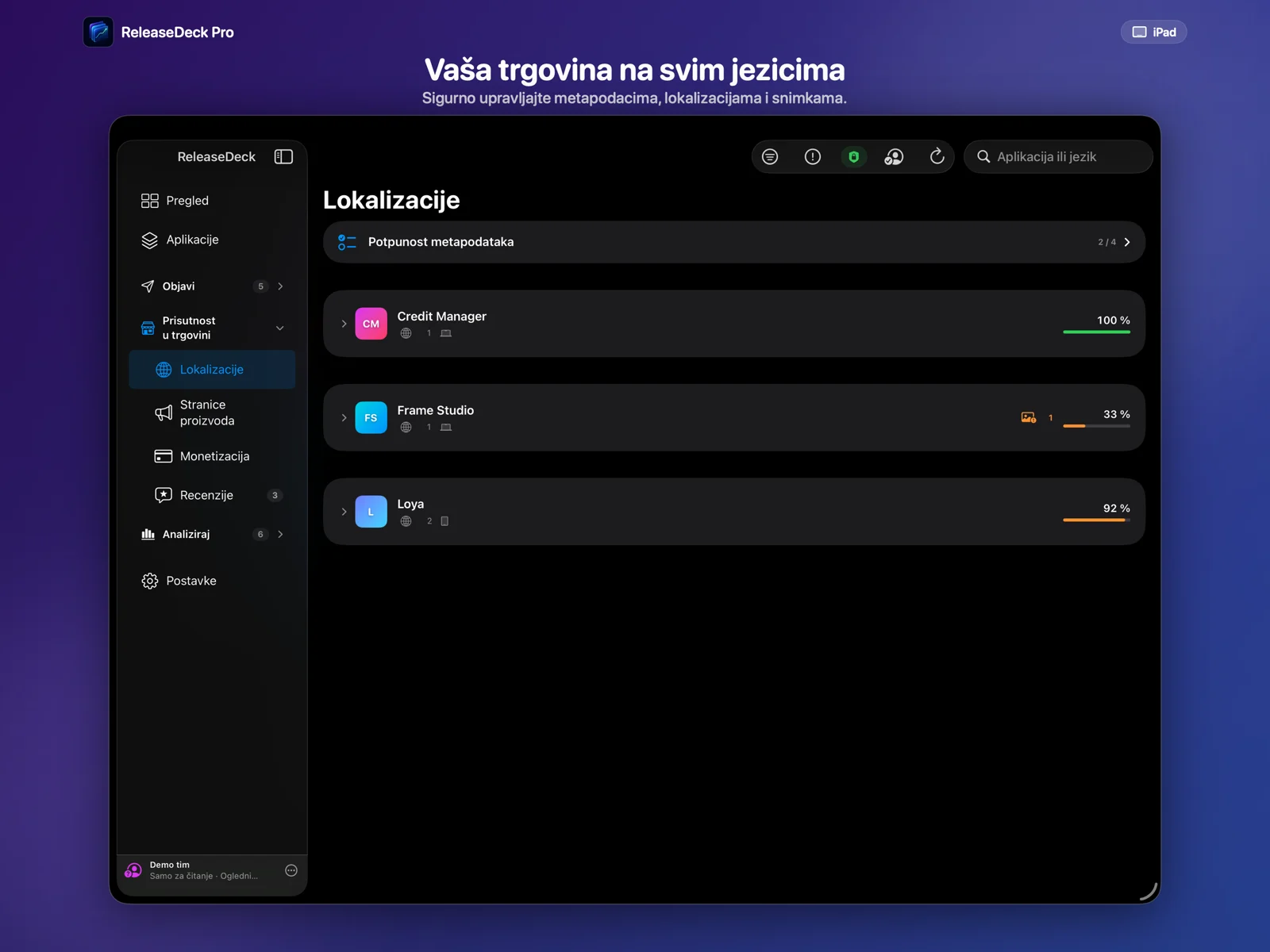Screen dimensions: 1270x952
Task: Click the Analiziraj badge showing 6
Action: (x=260, y=535)
